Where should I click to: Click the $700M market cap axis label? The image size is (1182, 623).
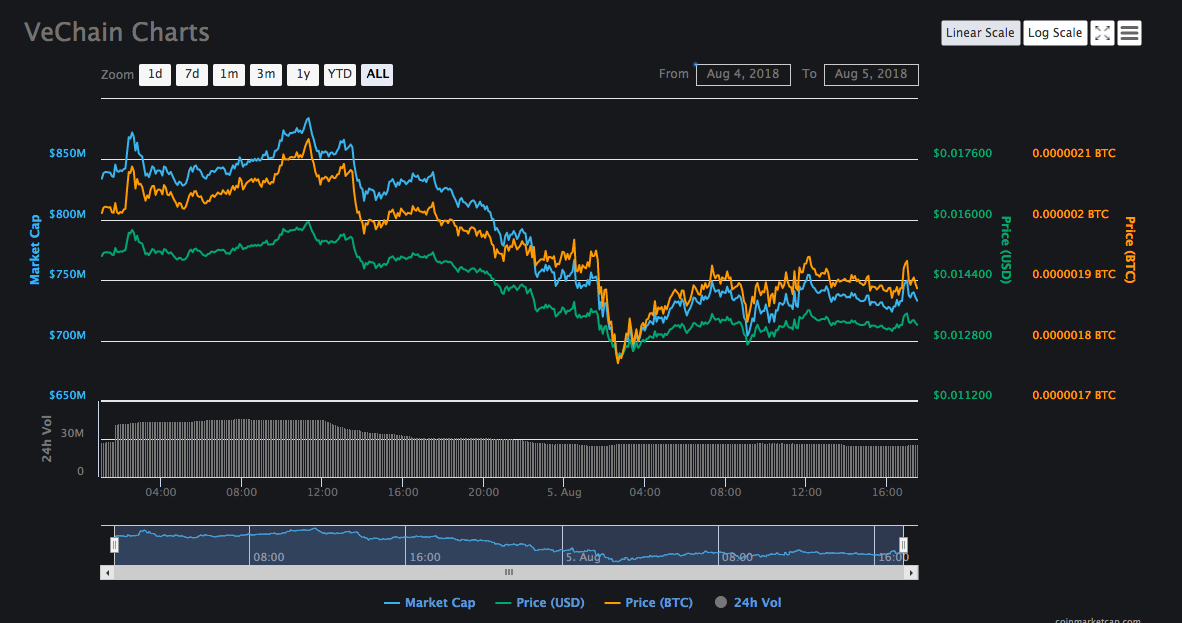click(68, 335)
